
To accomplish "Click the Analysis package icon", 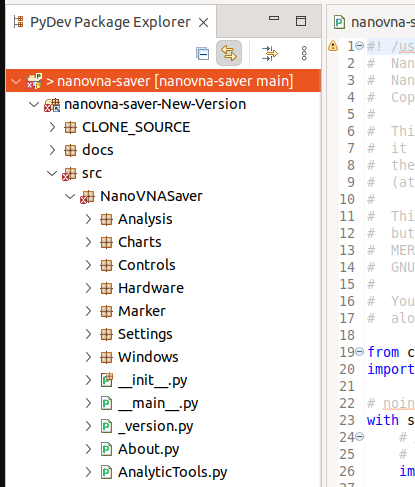I will (106, 219).
